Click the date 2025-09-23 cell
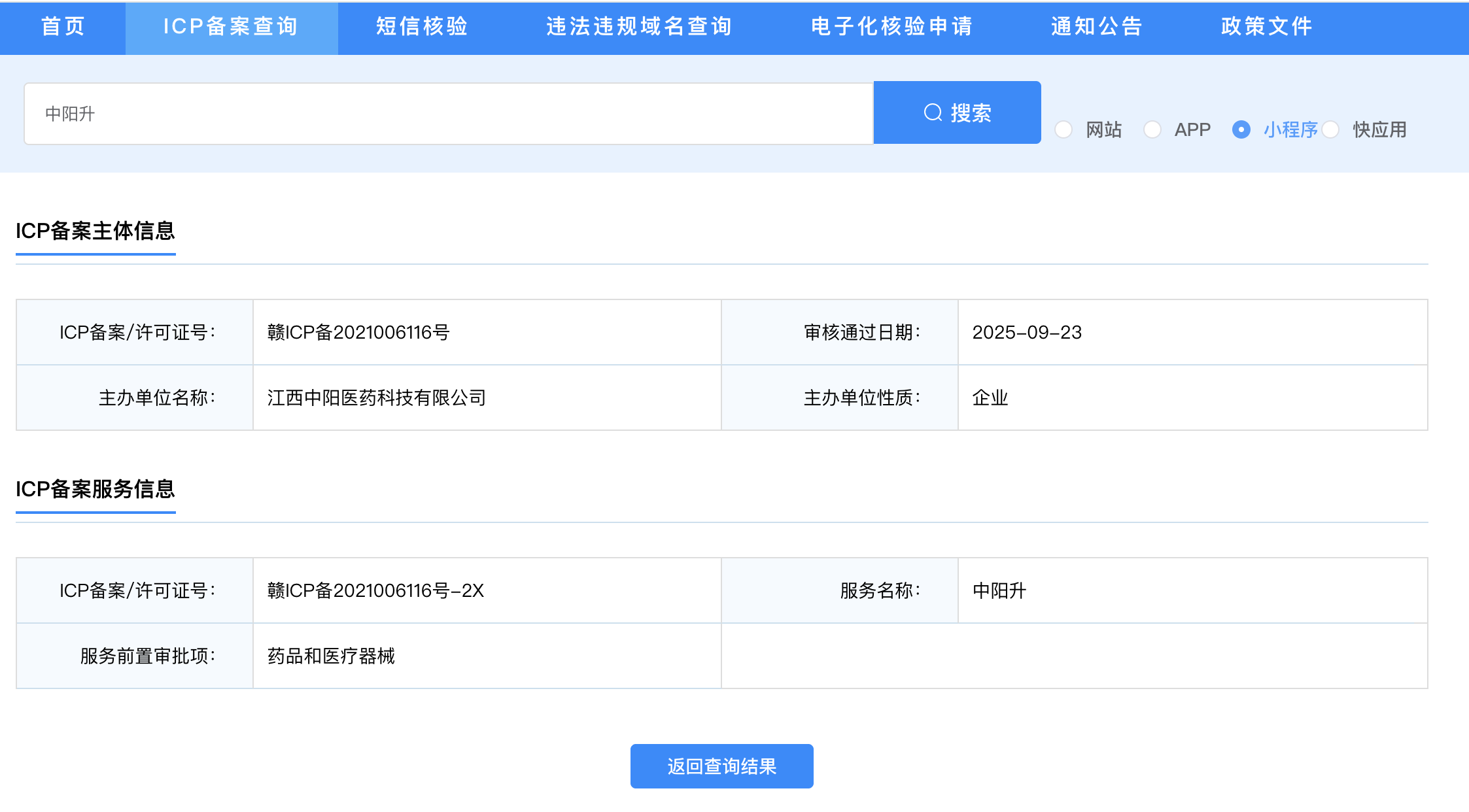 (1028, 332)
